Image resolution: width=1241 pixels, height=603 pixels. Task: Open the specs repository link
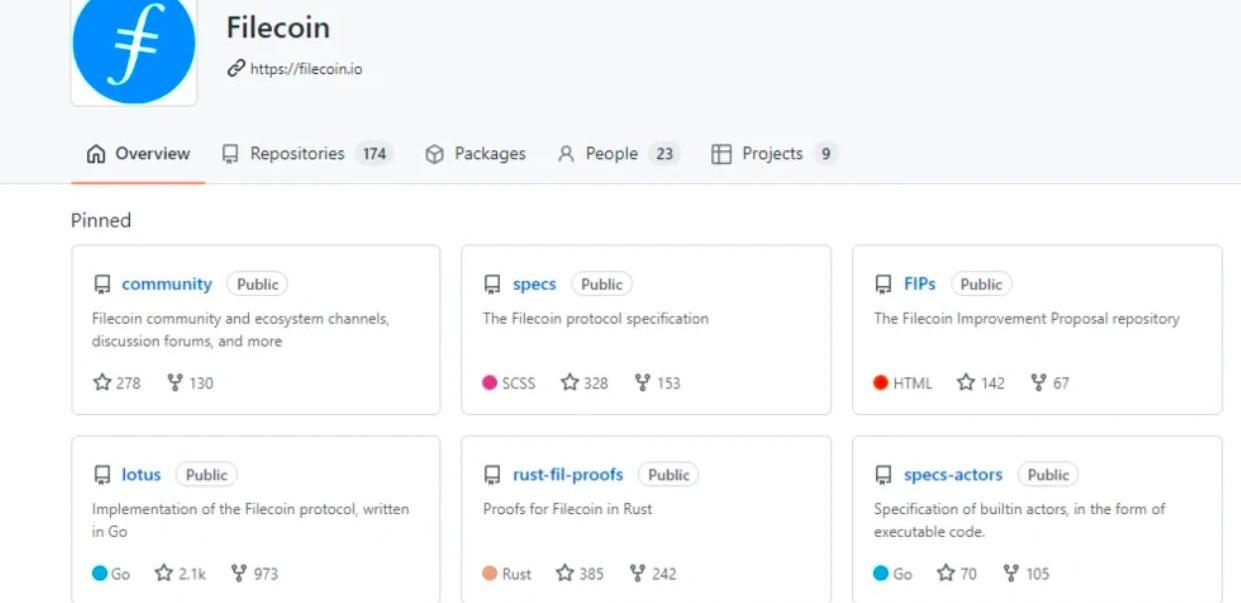pyautogui.click(x=534, y=284)
